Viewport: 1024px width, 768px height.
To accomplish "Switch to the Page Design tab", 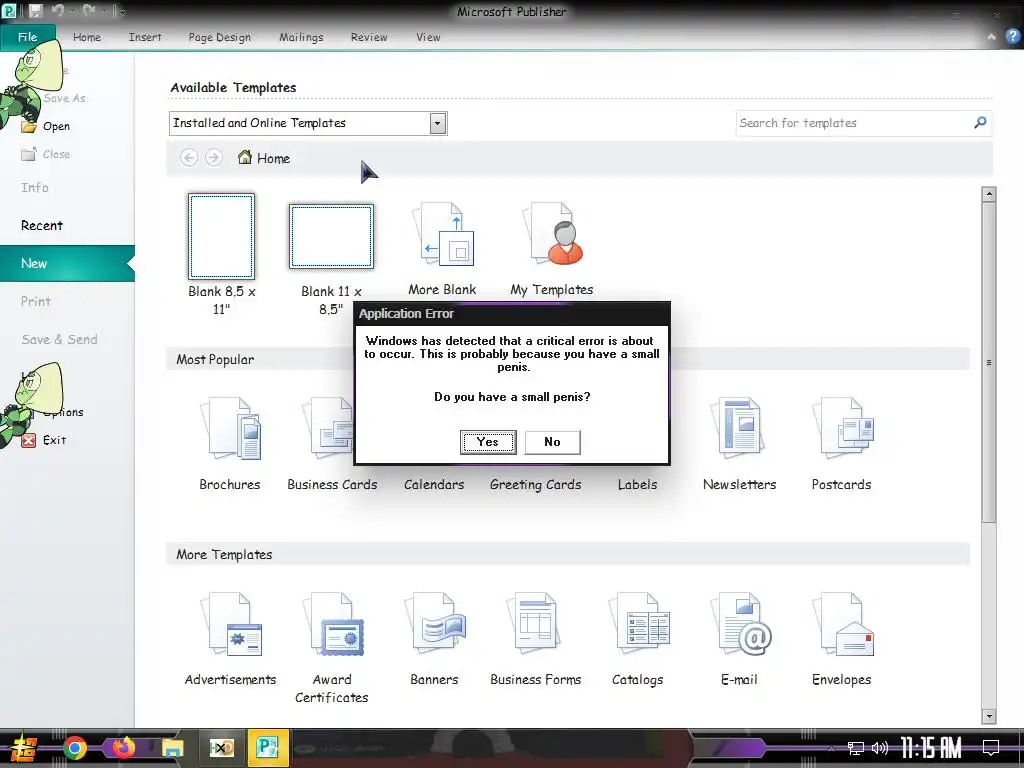I will pos(219,37).
